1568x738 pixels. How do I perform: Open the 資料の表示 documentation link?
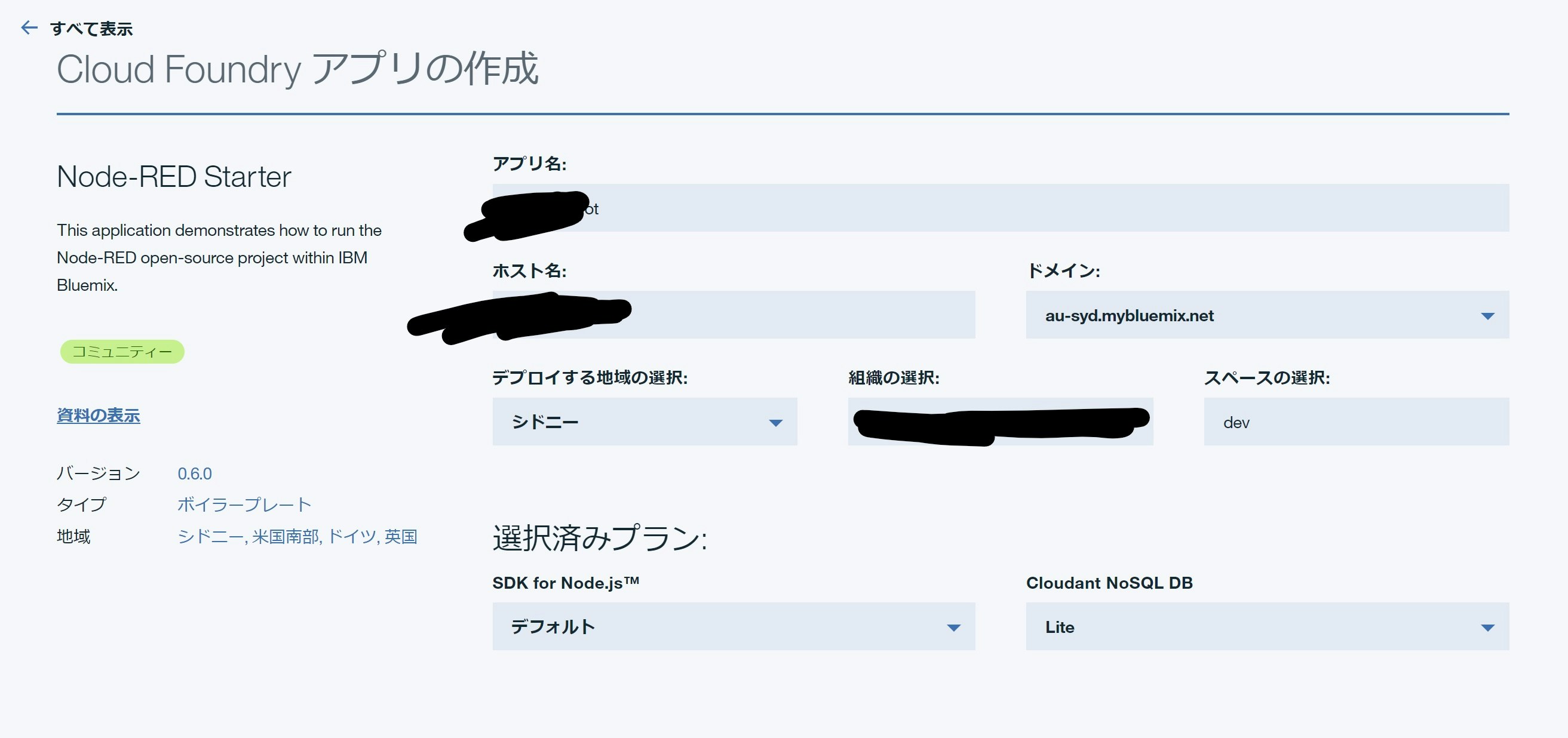click(x=98, y=416)
